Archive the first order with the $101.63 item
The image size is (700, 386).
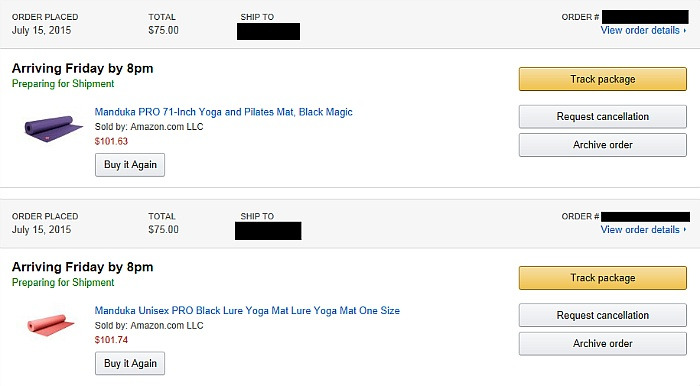point(603,145)
